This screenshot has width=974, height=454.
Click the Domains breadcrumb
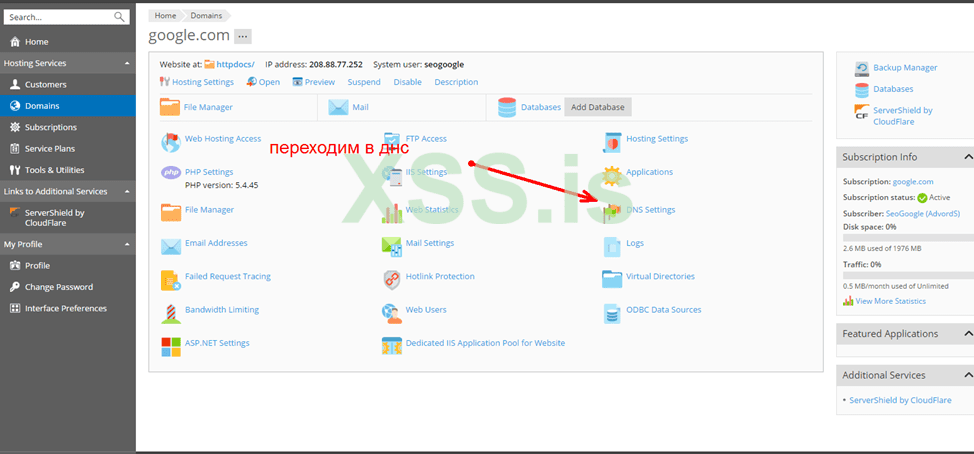pos(206,16)
